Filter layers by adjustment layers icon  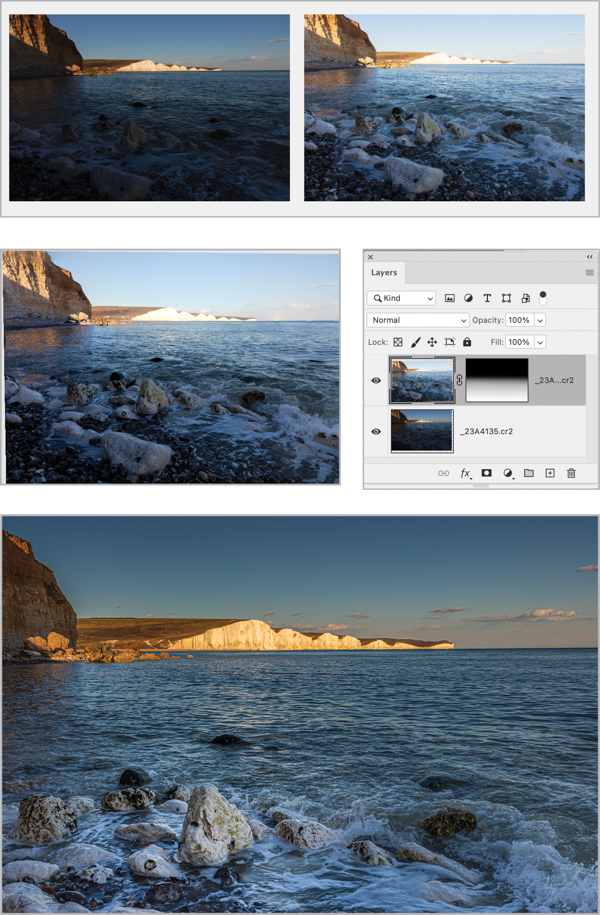coord(468,298)
